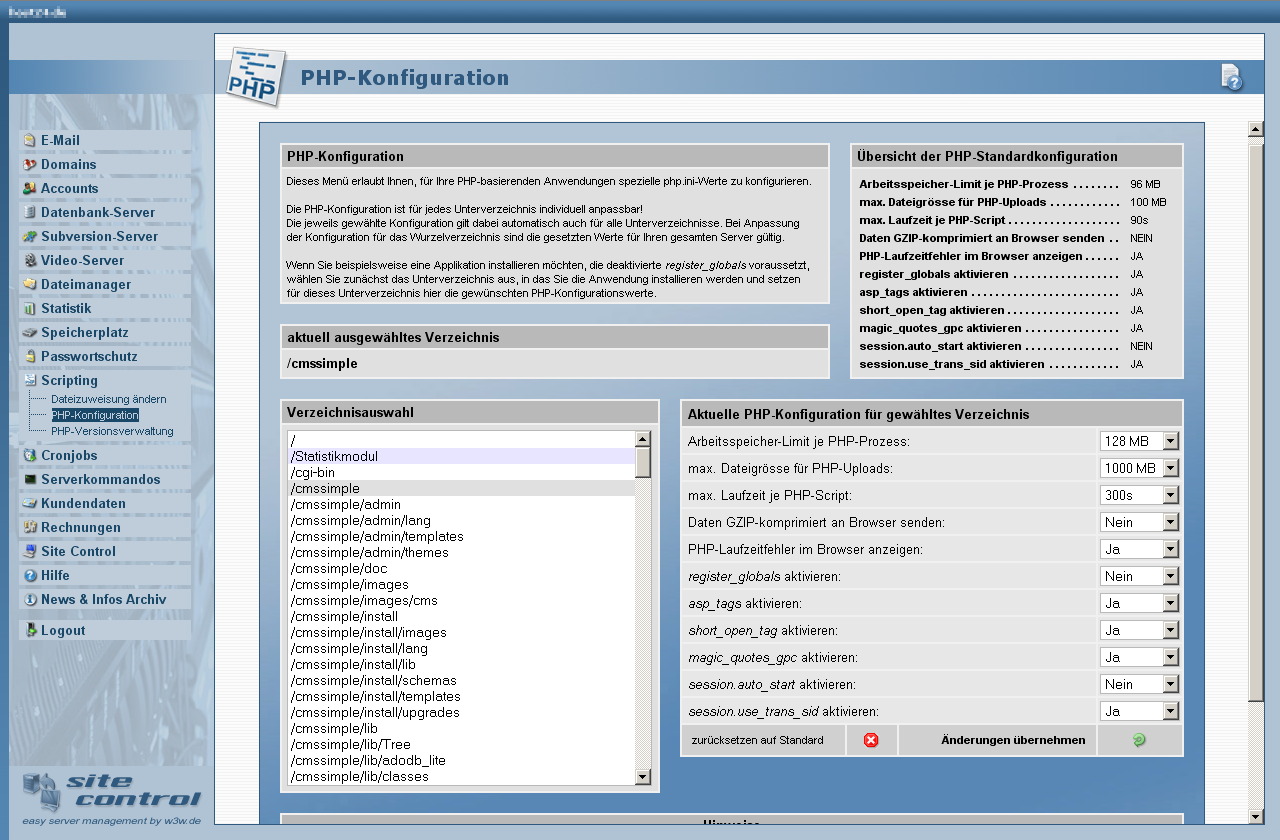
Task: Click the Serverkommandos terminal icon
Action: point(31,479)
